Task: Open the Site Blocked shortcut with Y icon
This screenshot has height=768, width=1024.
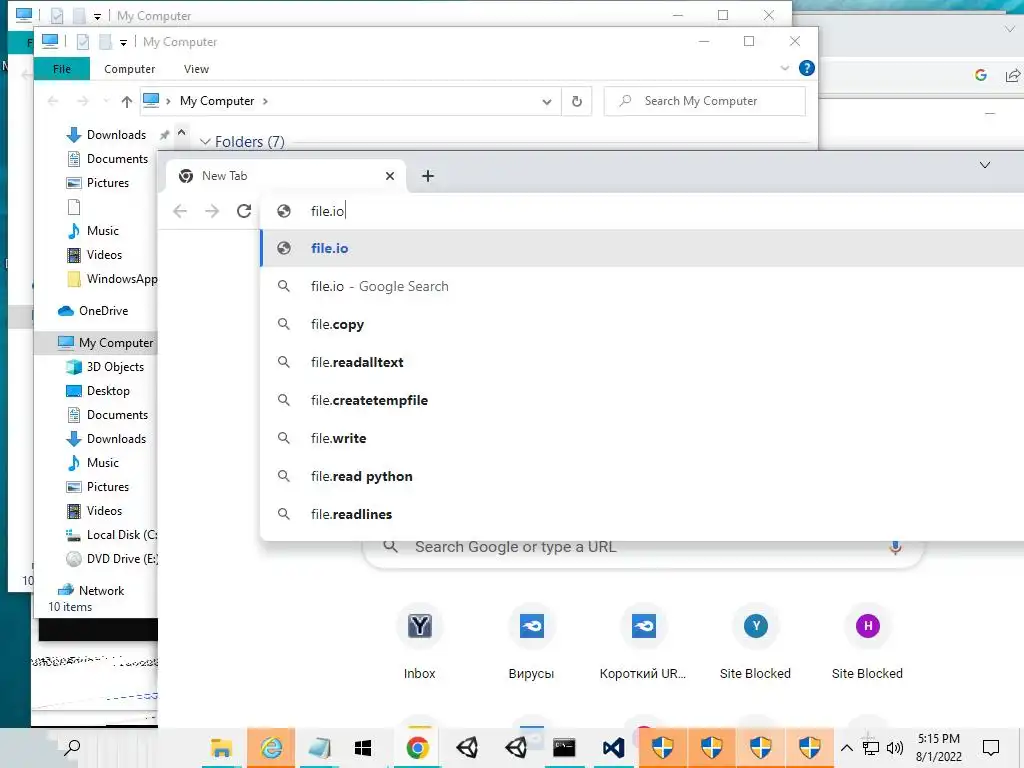Action: 756,642
